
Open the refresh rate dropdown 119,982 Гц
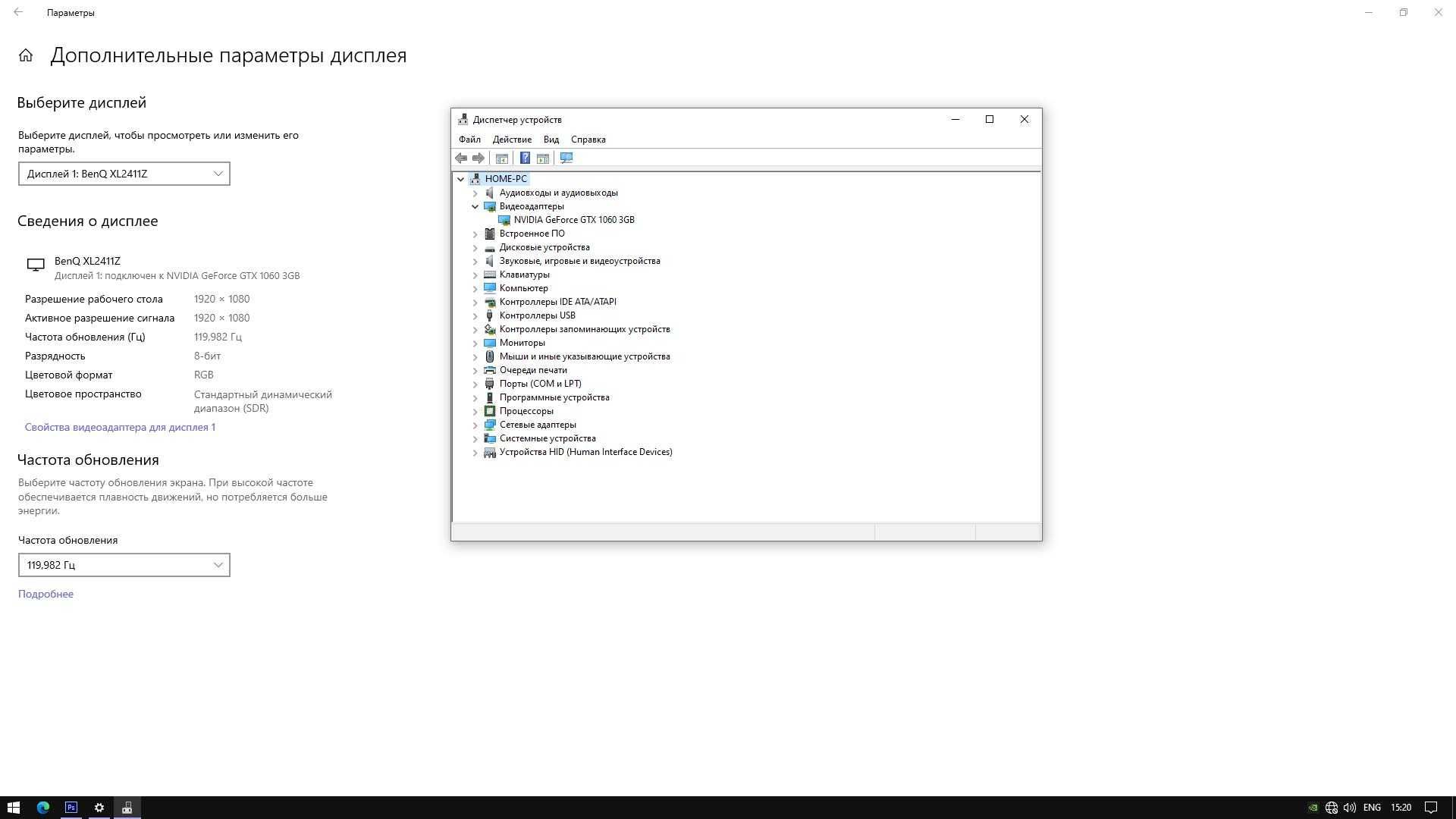tap(124, 565)
